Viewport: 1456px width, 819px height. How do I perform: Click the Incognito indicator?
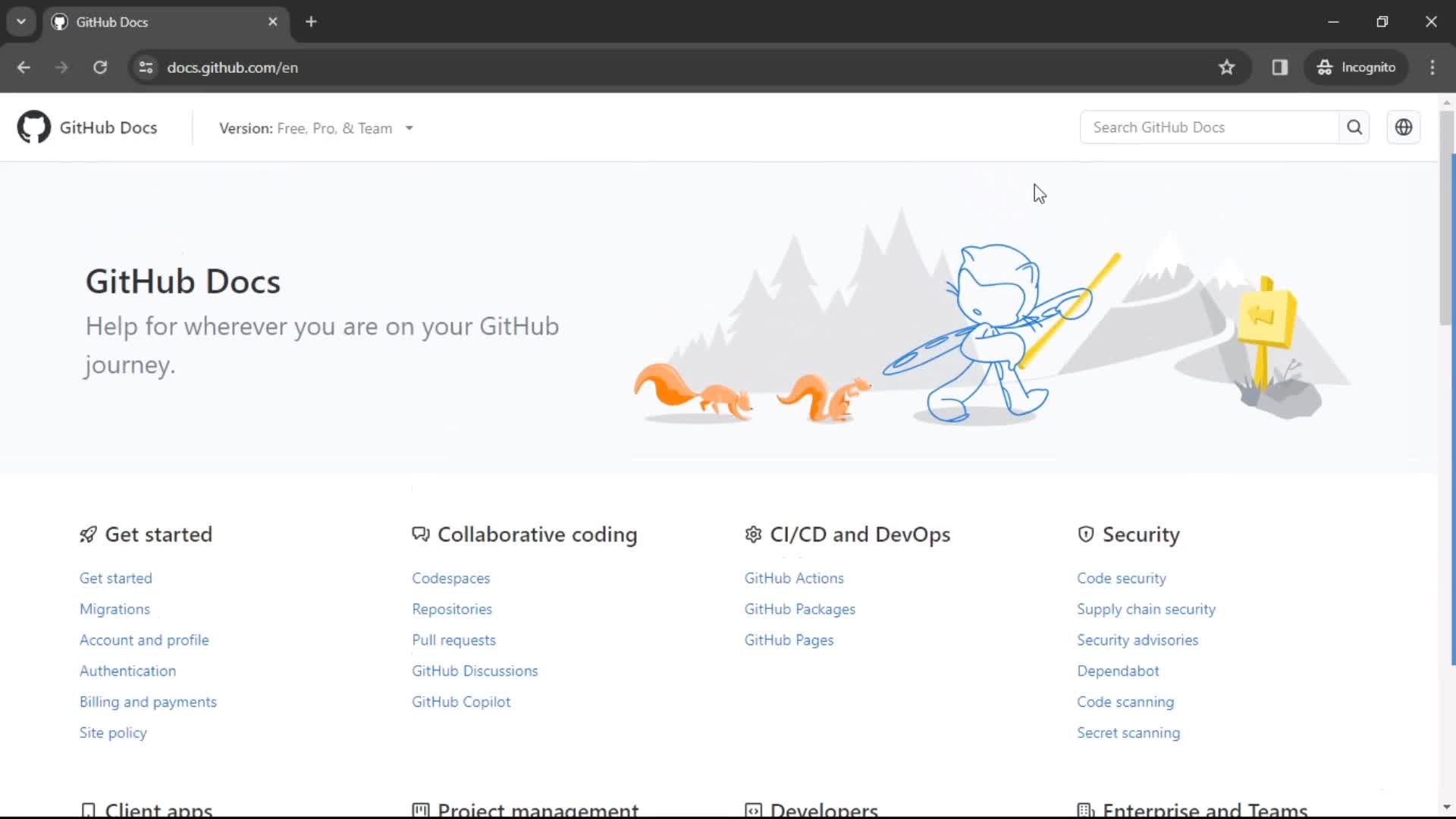click(x=1356, y=67)
